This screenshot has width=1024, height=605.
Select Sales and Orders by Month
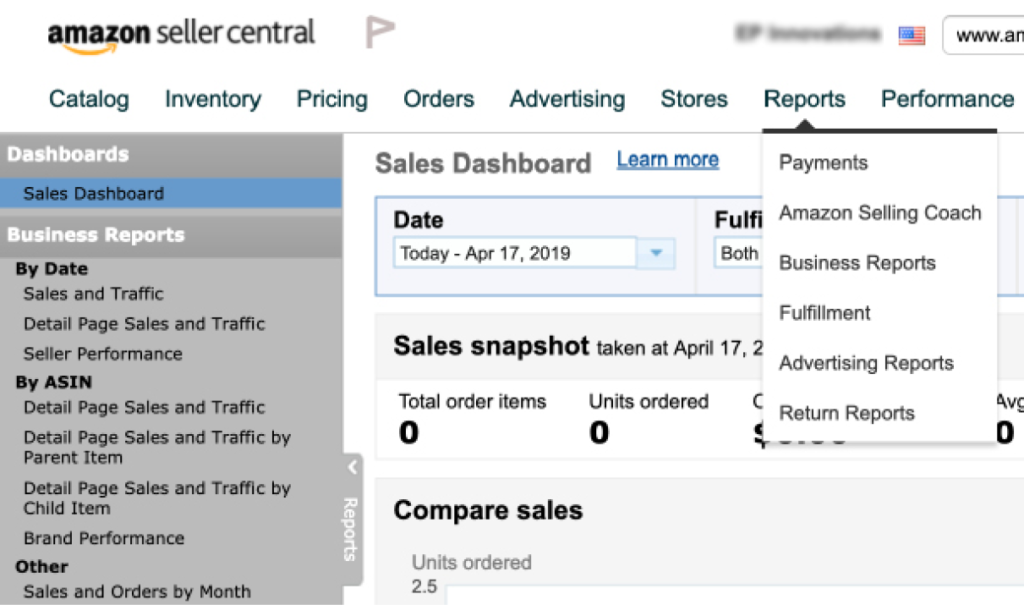click(138, 591)
